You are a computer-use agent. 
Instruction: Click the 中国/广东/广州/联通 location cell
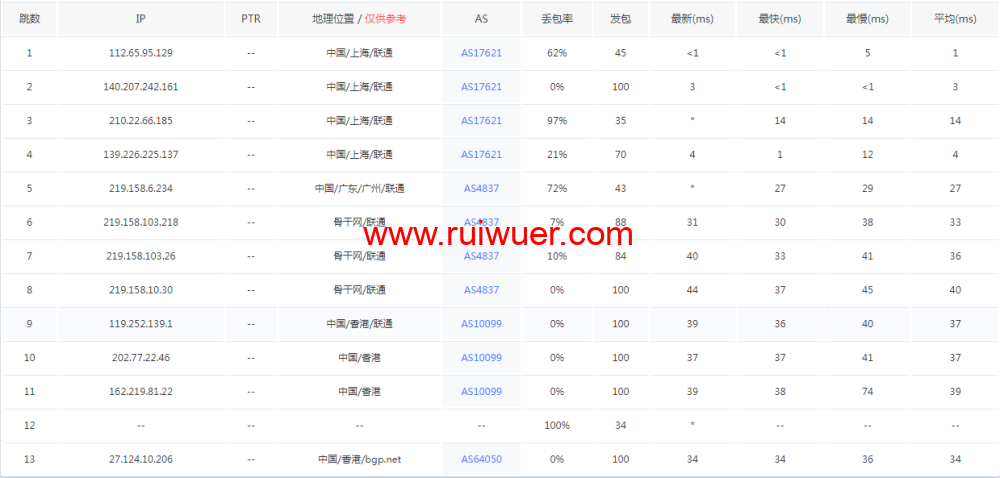coord(359,188)
